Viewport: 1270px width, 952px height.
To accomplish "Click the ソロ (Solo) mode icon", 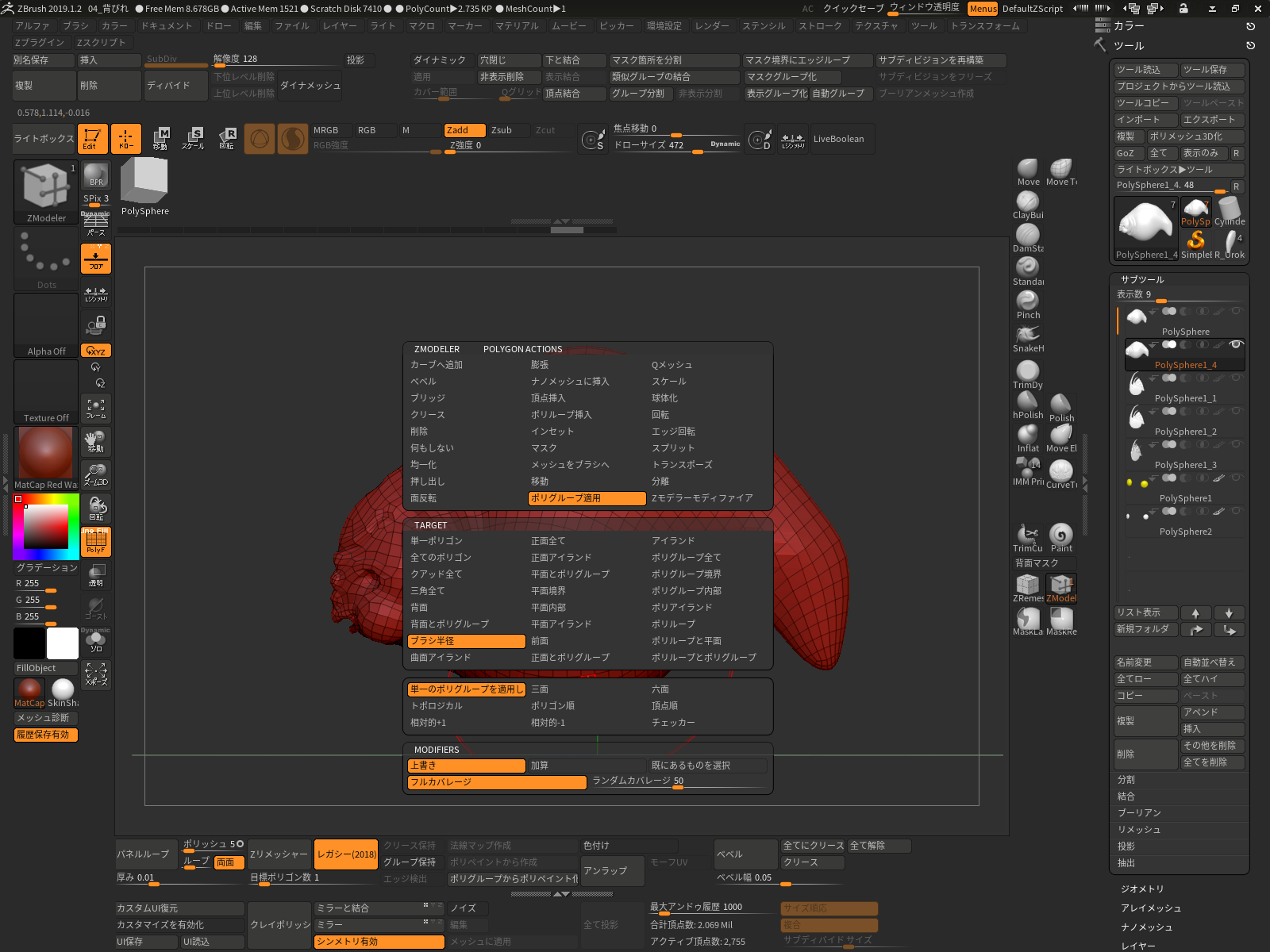I will click(96, 641).
